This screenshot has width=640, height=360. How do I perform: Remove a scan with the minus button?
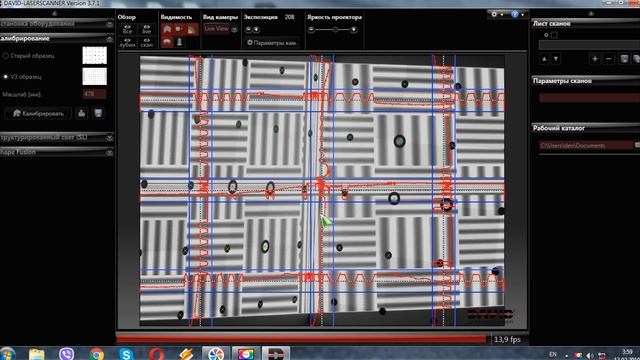coord(609,59)
